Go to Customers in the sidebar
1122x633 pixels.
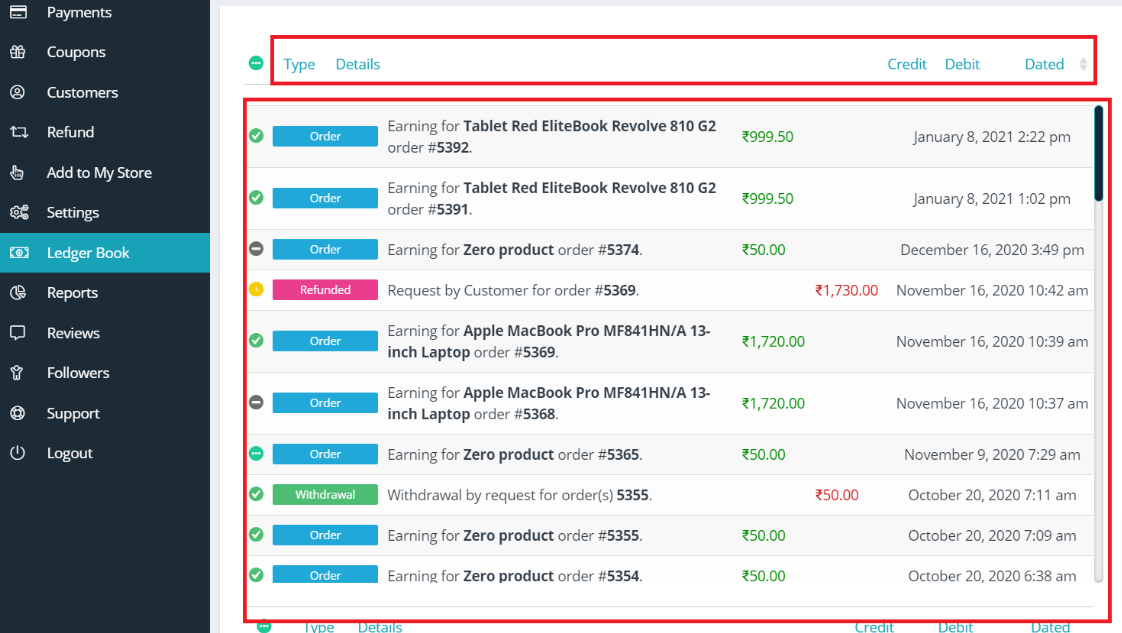click(104, 92)
